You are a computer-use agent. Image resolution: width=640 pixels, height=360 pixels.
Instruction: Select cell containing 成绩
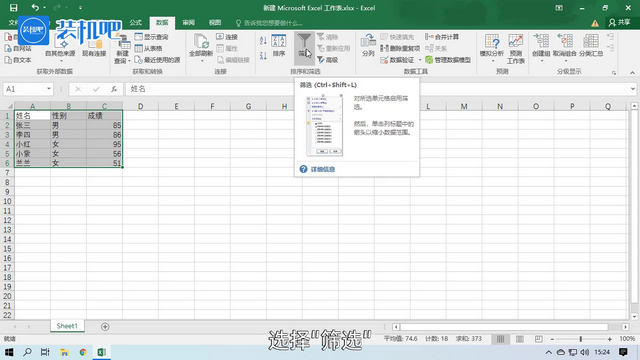[x=104, y=116]
